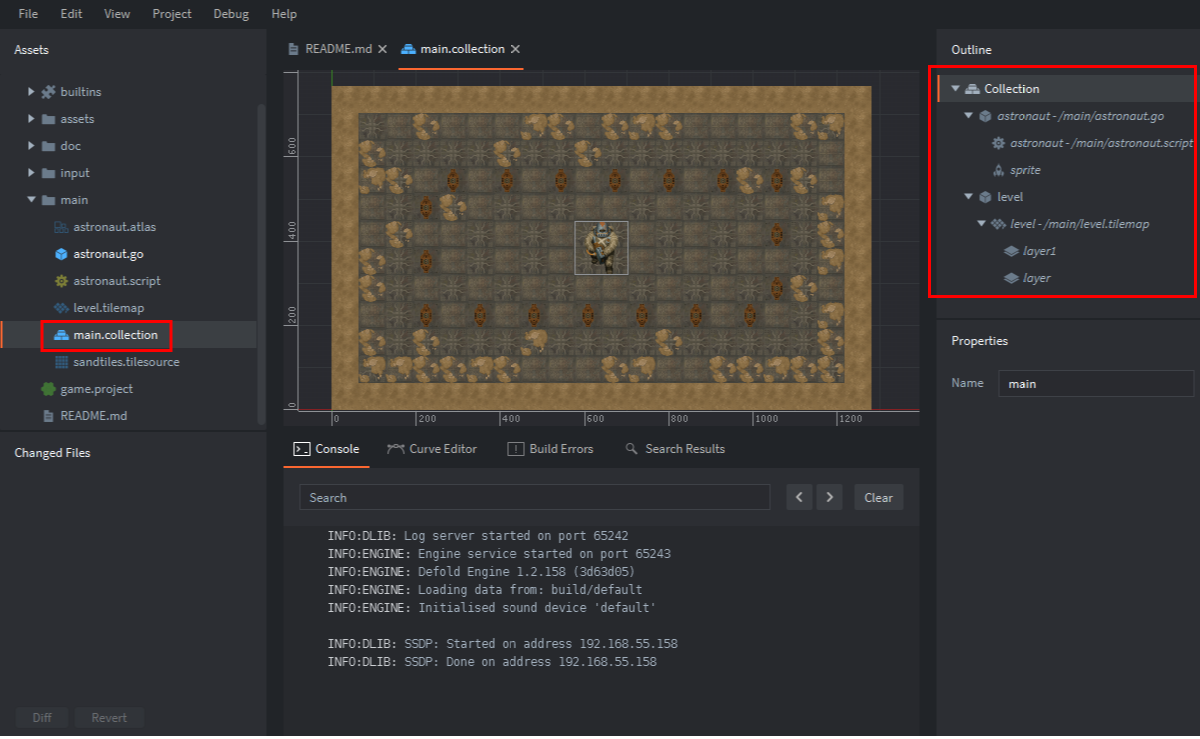Expand the assets folder arrow
1200x739 pixels.
[32, 119]
